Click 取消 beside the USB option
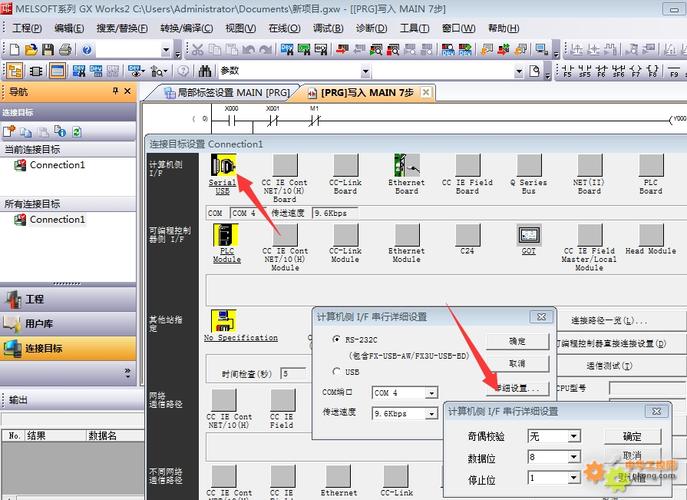This screenshot has width=687, height=500. coord(517,363)
